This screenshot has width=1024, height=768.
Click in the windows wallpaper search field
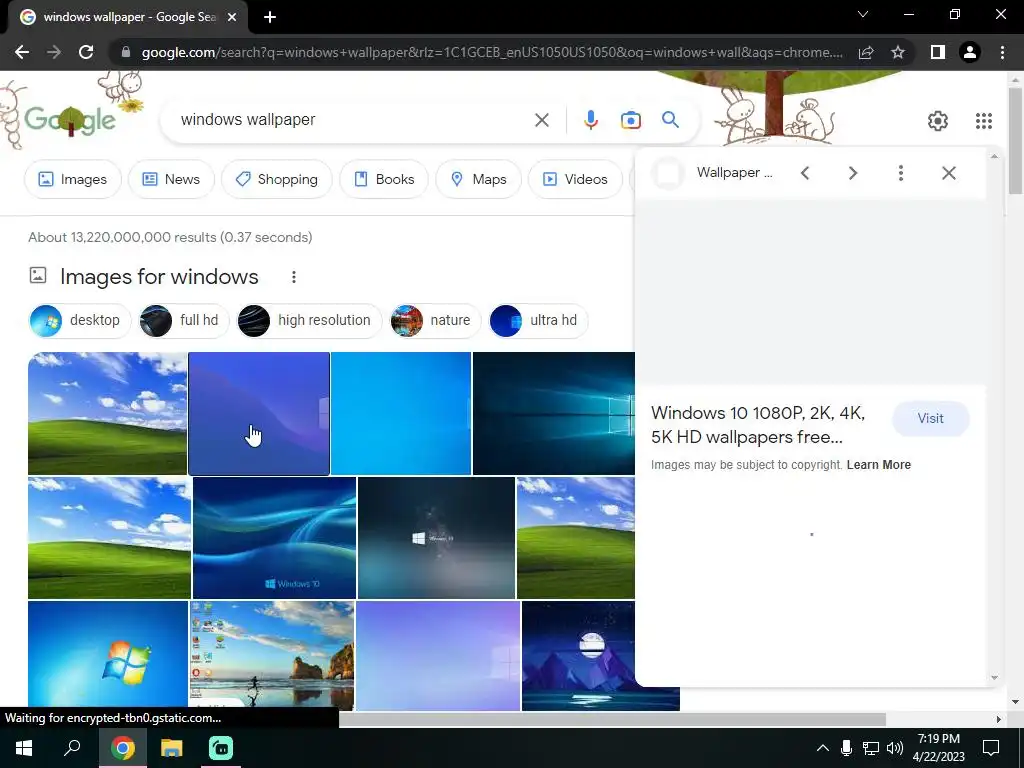pos(353,120)
